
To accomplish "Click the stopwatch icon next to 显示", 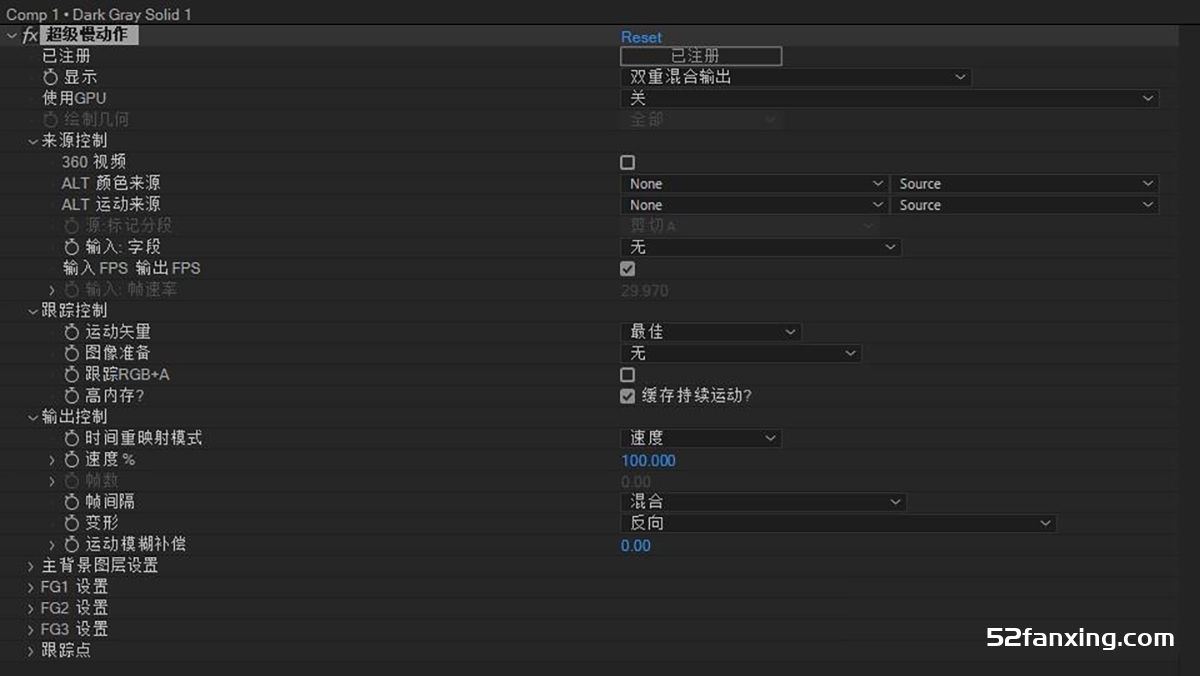I will pyautogui.click(x=50, y=77).
